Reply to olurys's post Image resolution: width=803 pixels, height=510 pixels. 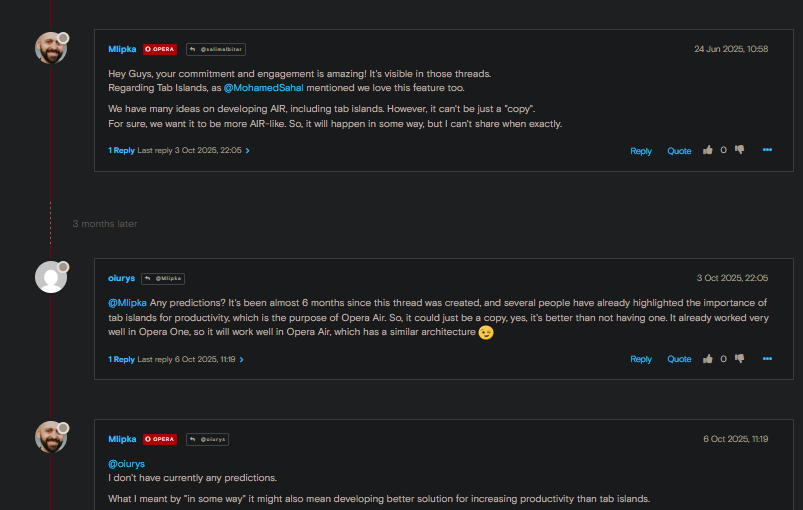click(641, 359)
